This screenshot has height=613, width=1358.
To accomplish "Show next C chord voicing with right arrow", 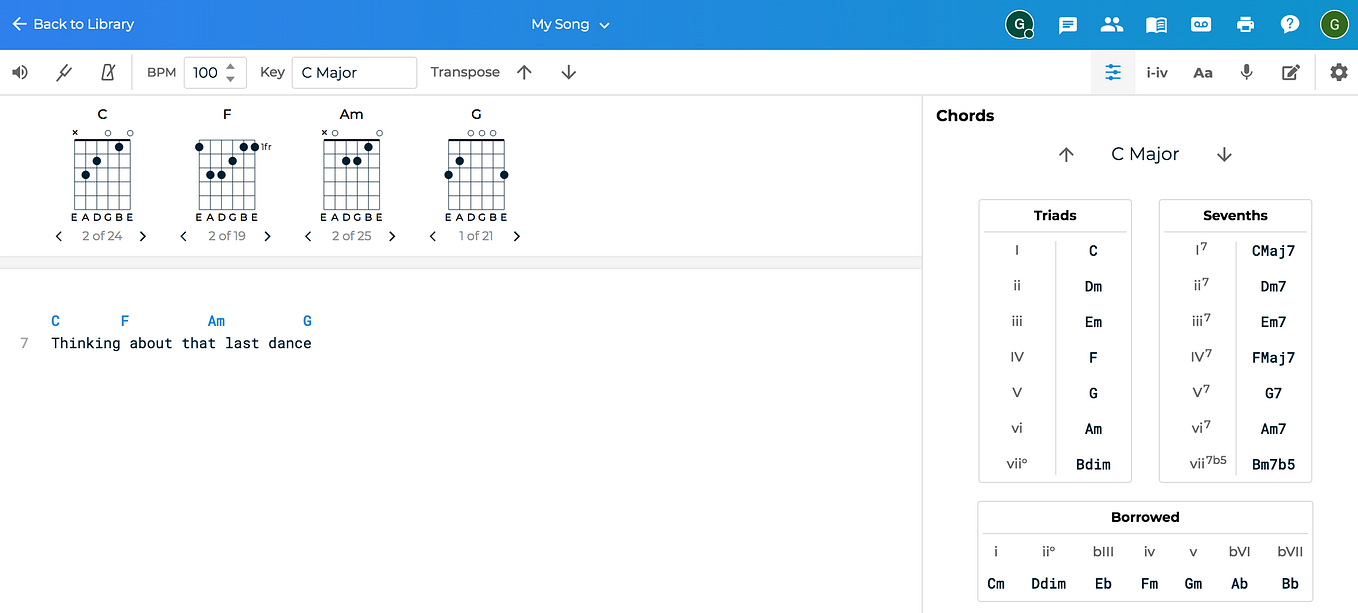I will pyautogui.click(x=142, y=236).
